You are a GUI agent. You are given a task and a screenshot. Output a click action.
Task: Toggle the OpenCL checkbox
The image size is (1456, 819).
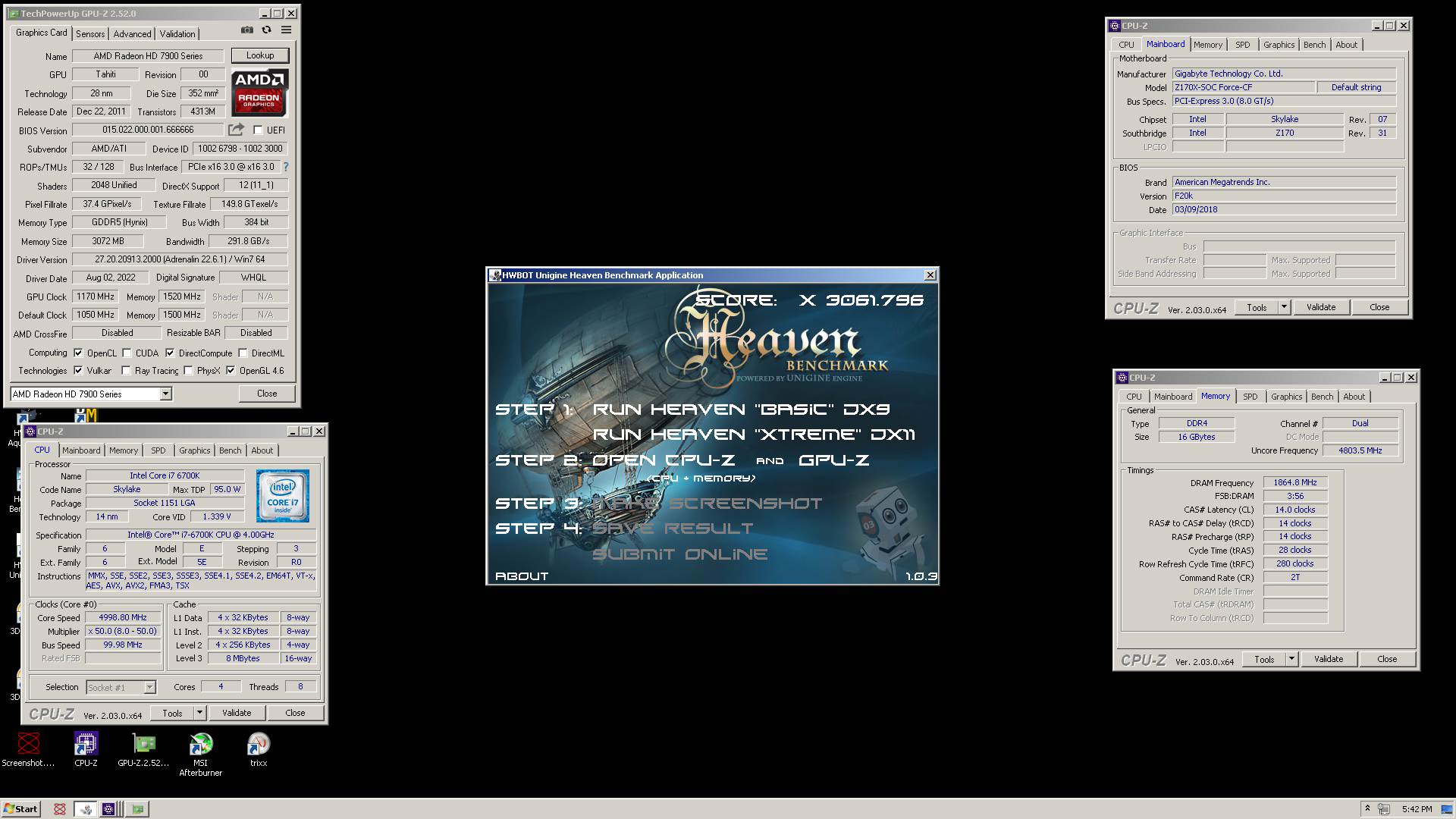point(78,353)
